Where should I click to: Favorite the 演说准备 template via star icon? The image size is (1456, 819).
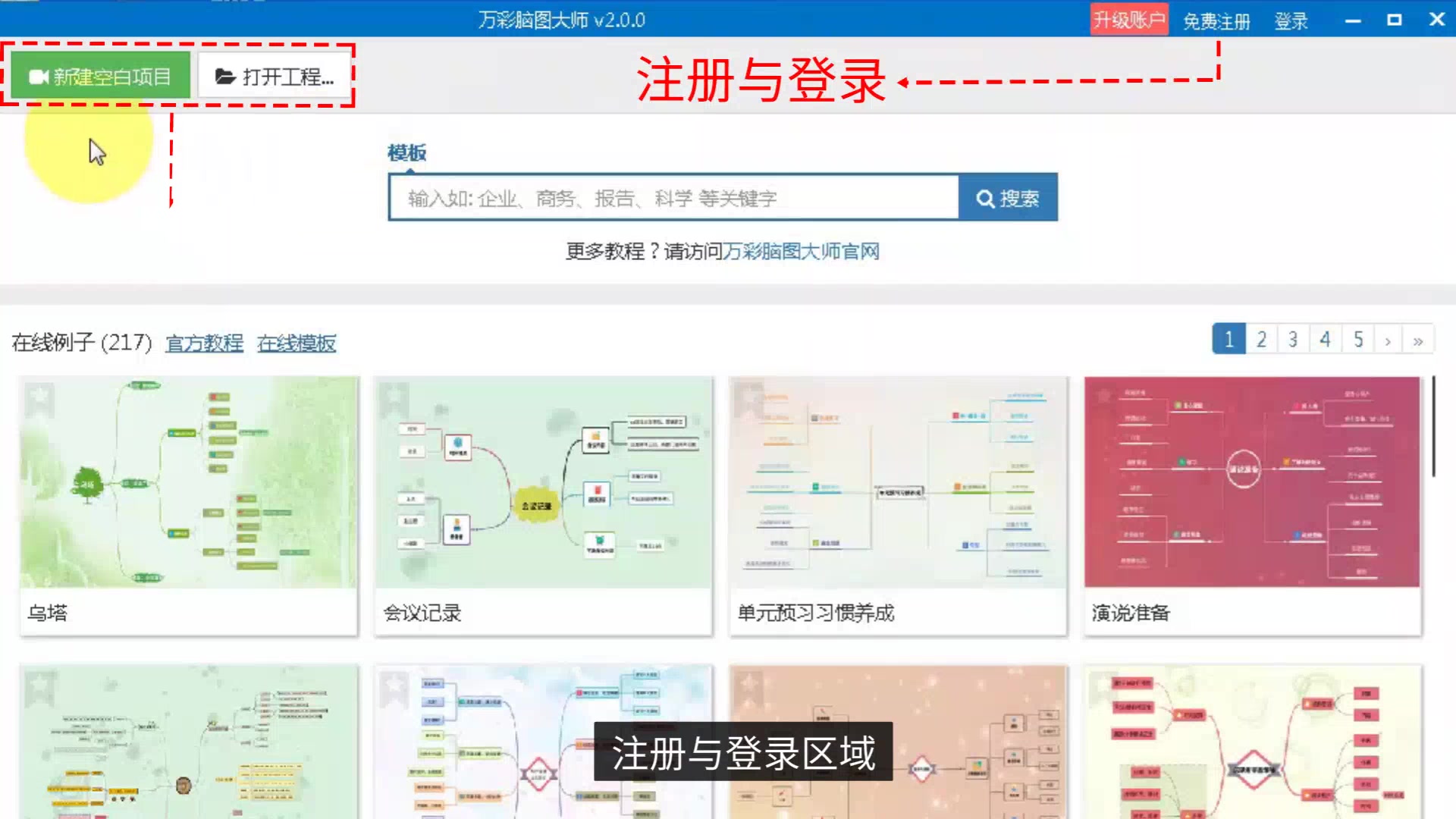(x=1103, y=397)
